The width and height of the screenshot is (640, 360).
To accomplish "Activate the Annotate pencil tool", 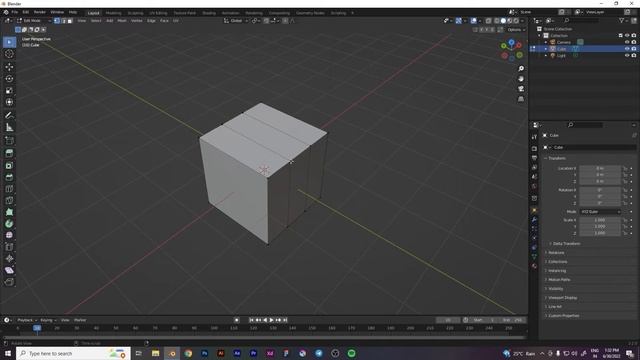I will 9,116.
